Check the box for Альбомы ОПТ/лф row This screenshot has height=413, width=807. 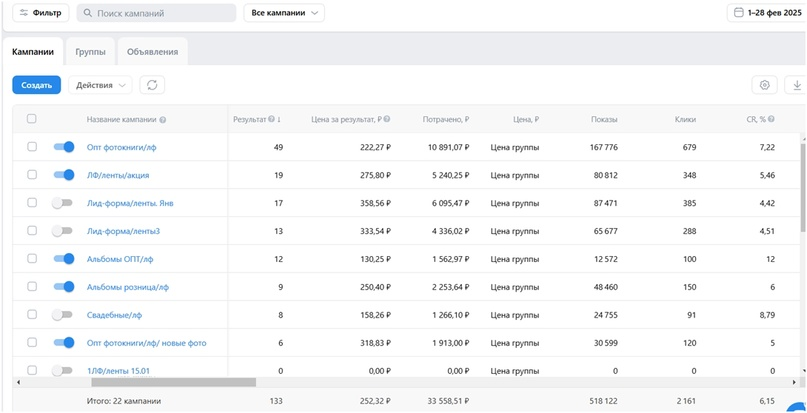point(32,259)
